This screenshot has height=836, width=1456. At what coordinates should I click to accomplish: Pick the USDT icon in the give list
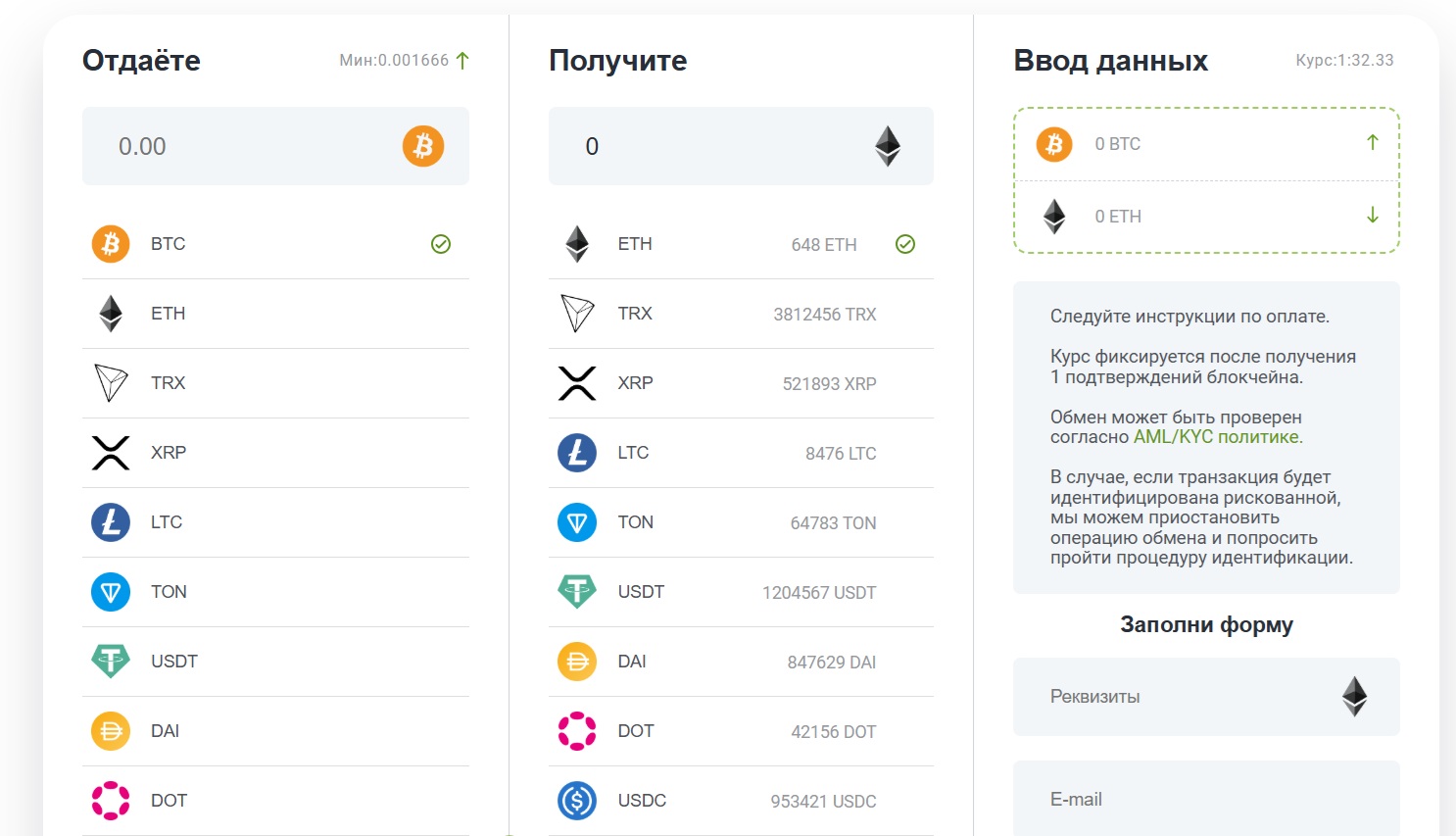(111, 662)
